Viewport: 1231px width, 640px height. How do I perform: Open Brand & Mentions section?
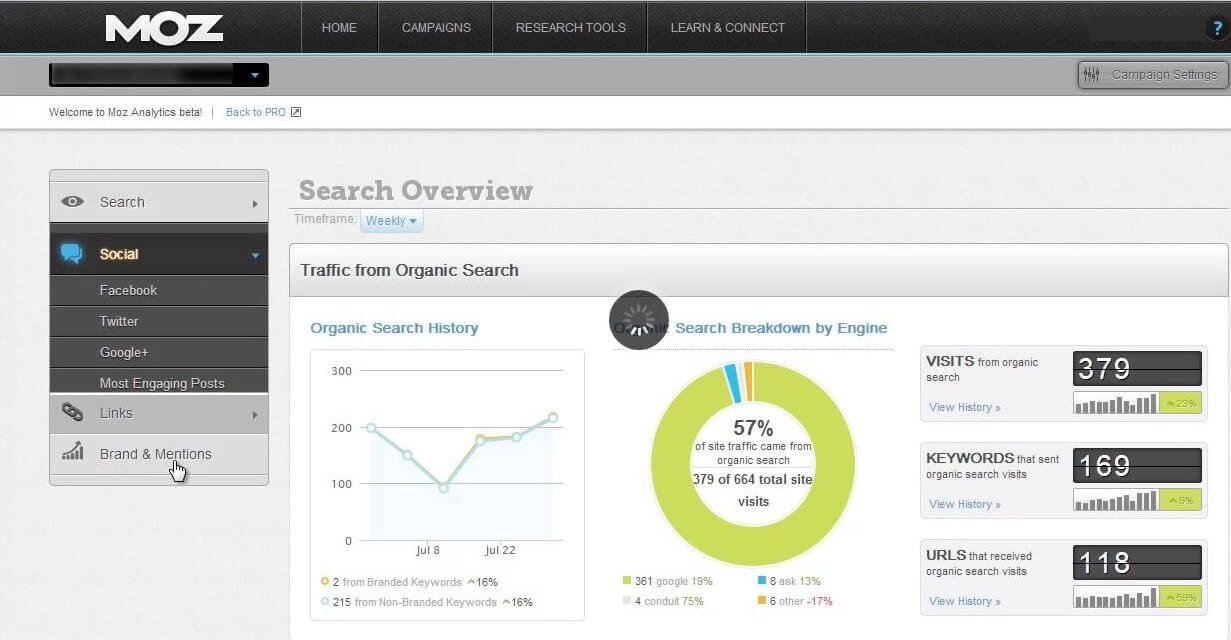[x=159, y=454]
